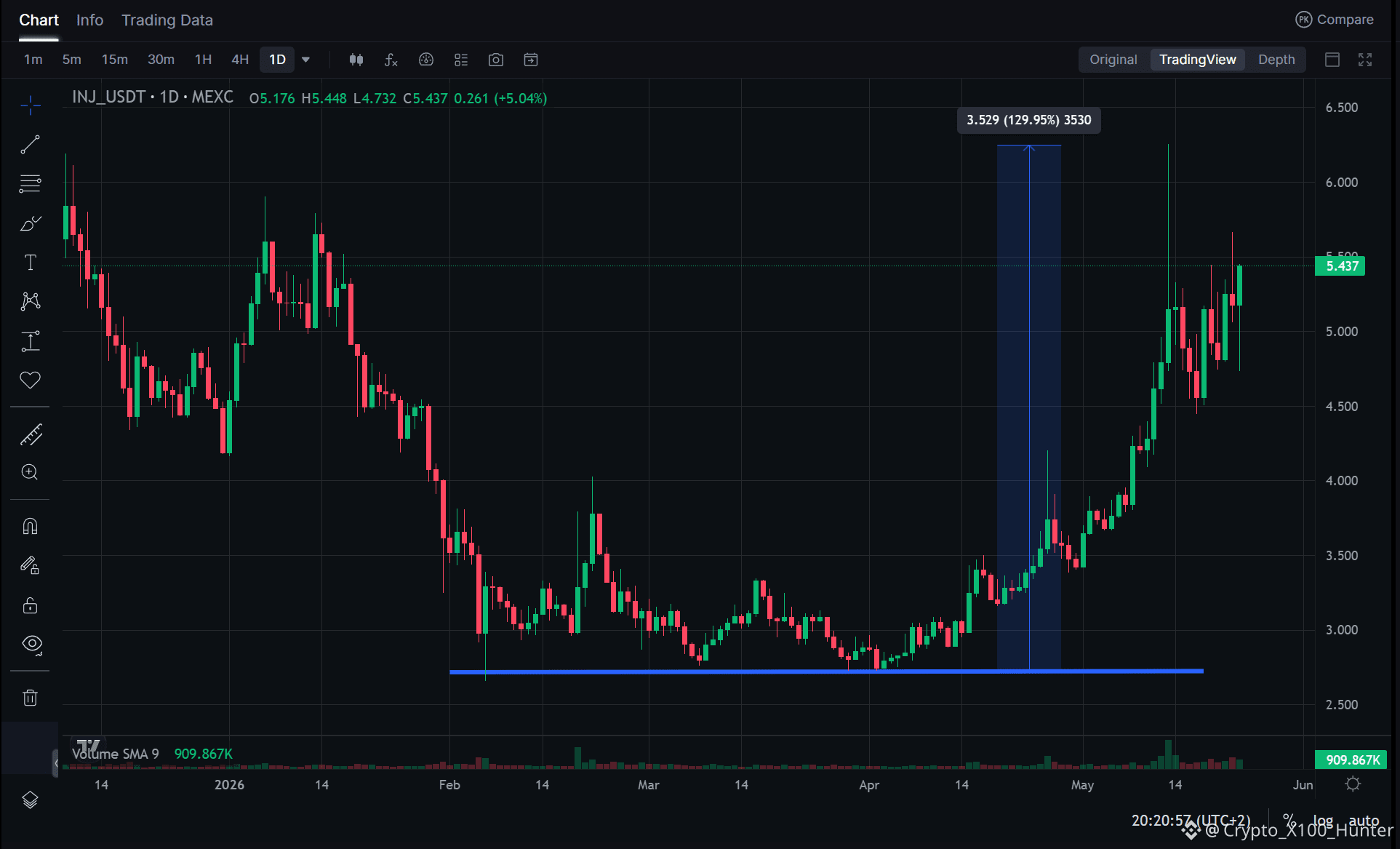Expand the collapsed left panel arrow
The width and height of the screenshot is (1400, 849).
[x=56, y=763]
